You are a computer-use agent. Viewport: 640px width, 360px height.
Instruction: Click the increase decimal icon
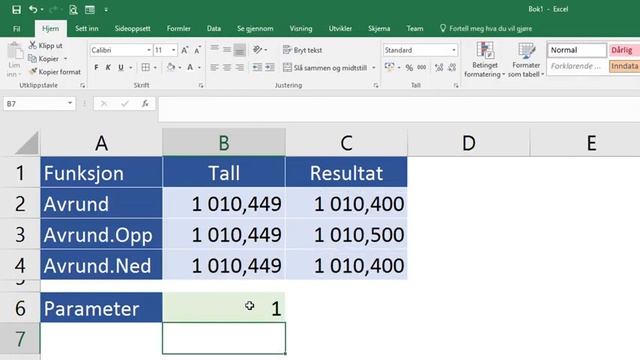tap(439, 67)
